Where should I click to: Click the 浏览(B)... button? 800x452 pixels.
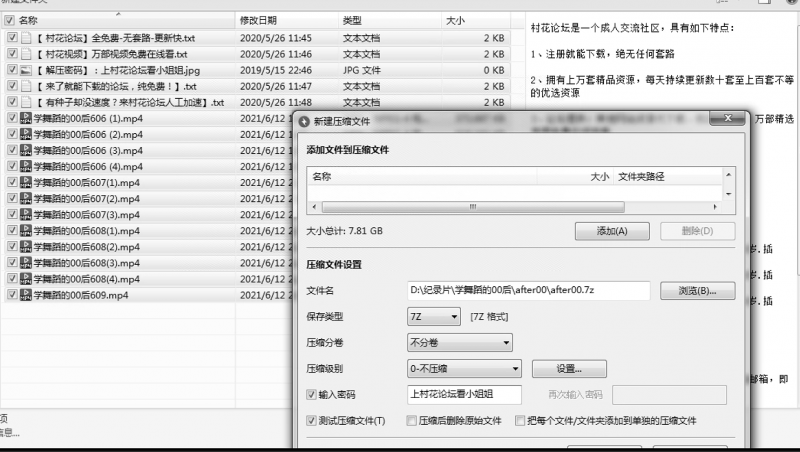698,291
